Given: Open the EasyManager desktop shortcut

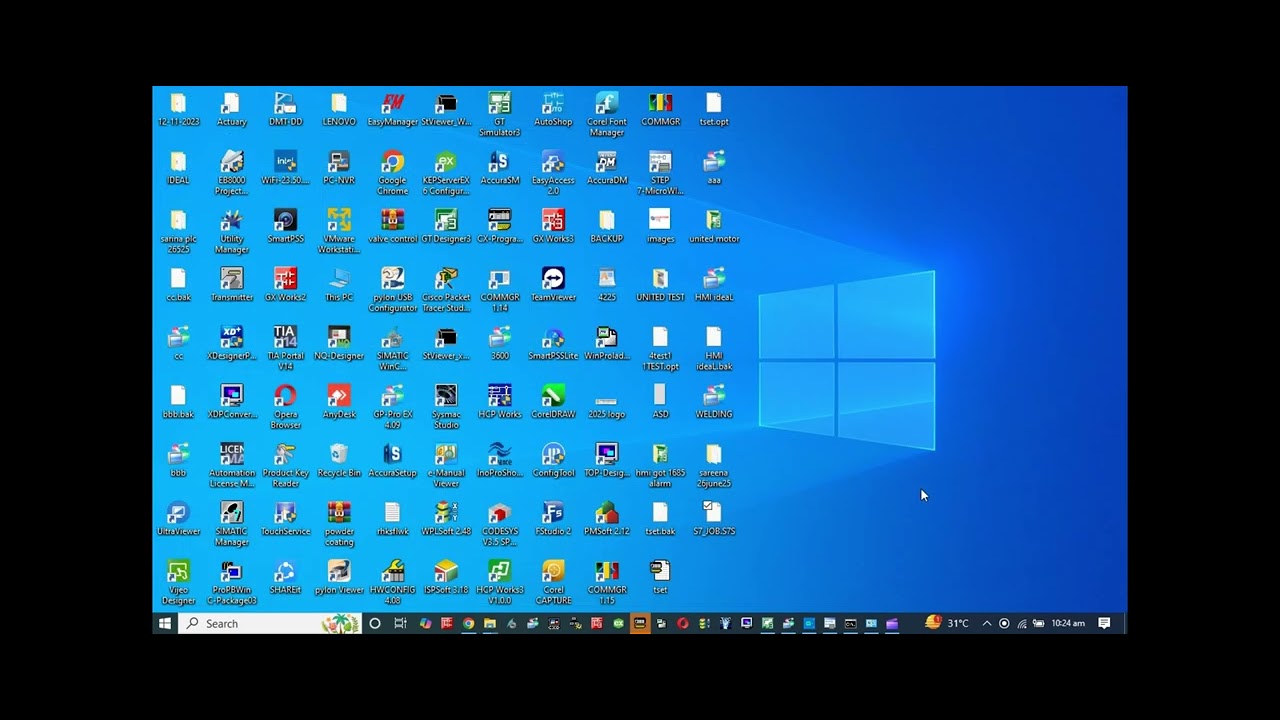Looking at the screenshot, I should coord(392,109).
